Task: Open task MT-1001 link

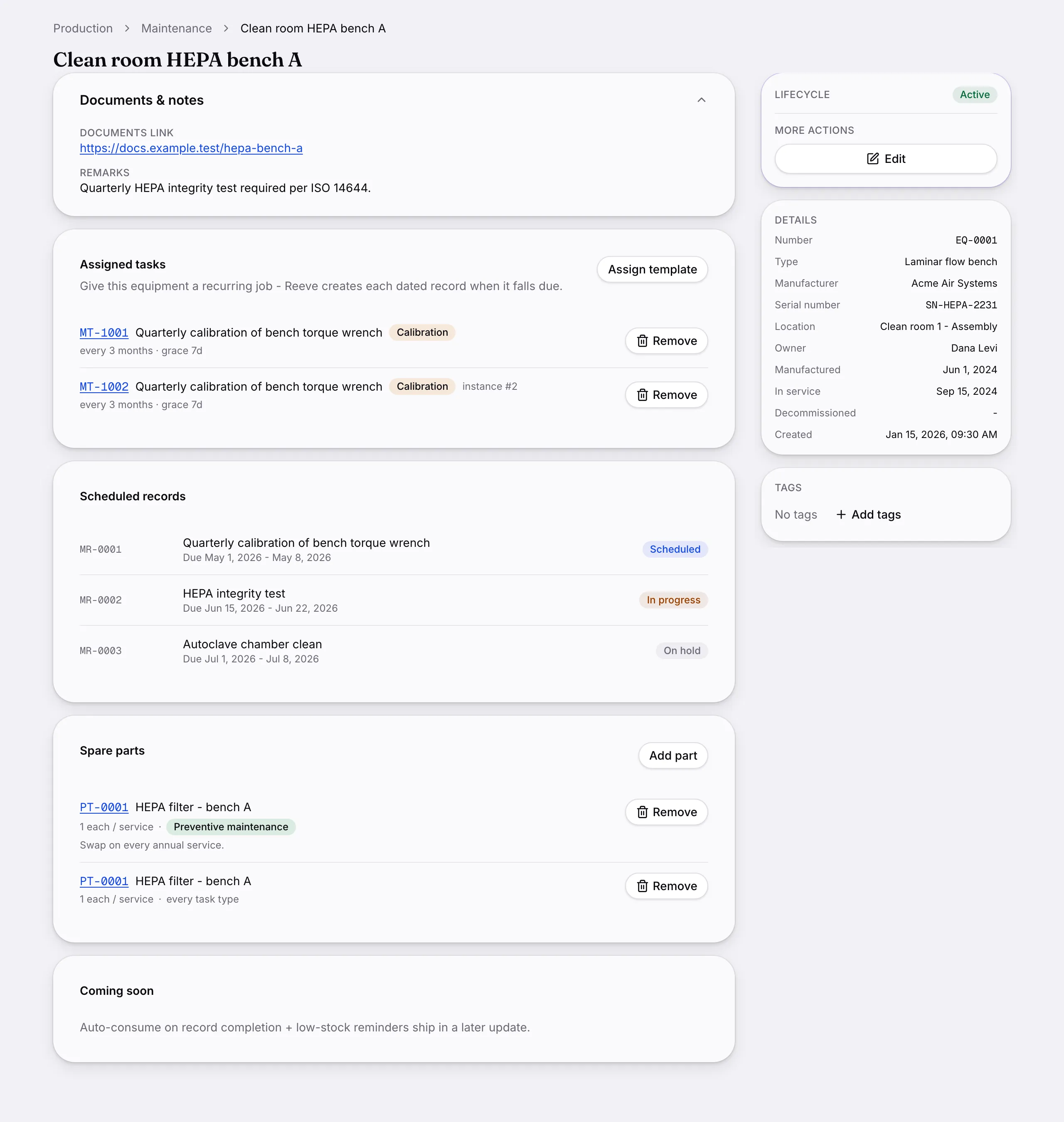Action: pos(104,333)
